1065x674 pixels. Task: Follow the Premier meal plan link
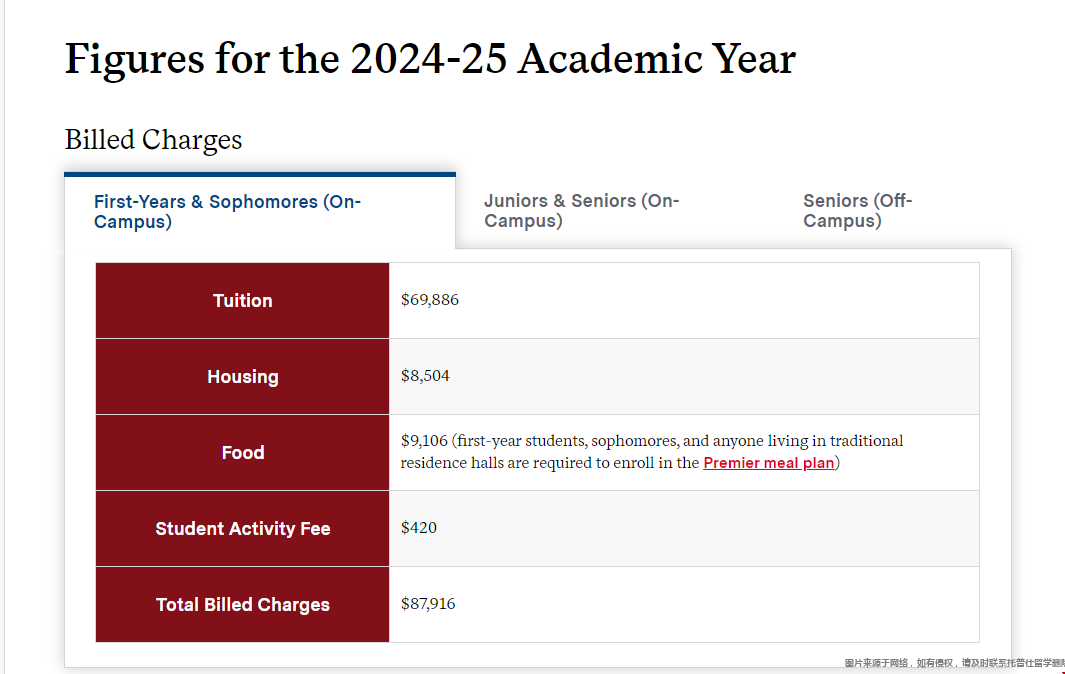768,463
